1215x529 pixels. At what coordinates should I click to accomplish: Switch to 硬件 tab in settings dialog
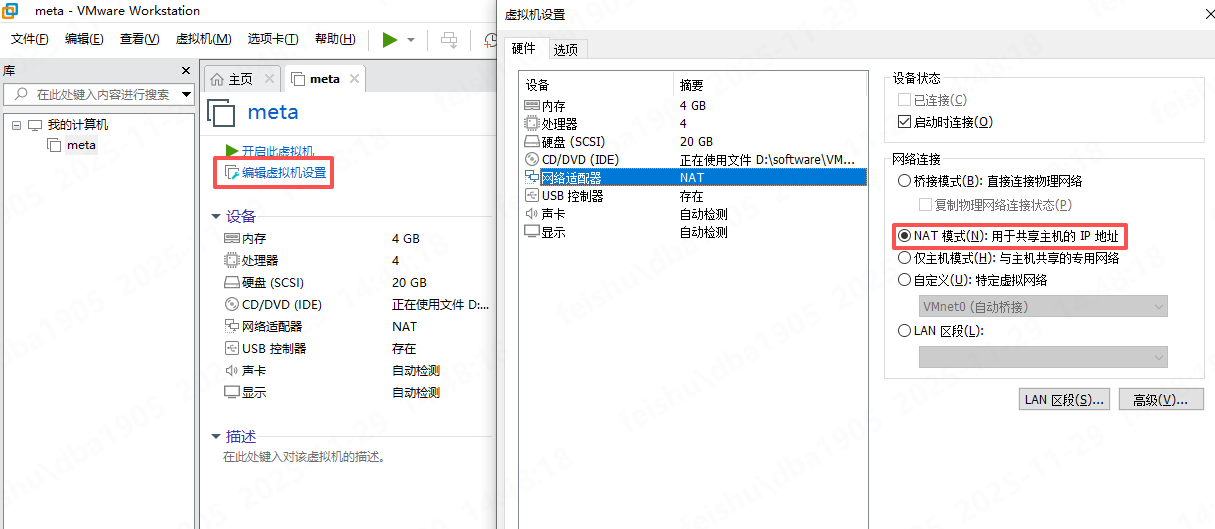click(524, 48)
